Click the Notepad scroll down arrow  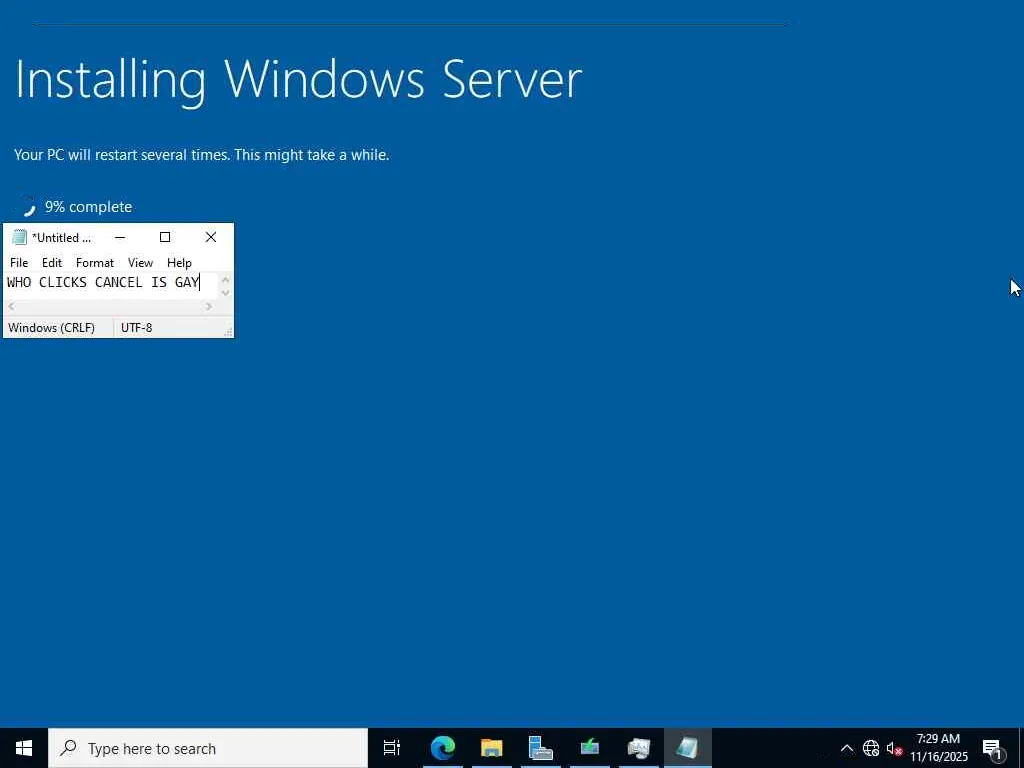tap(225, 293)
